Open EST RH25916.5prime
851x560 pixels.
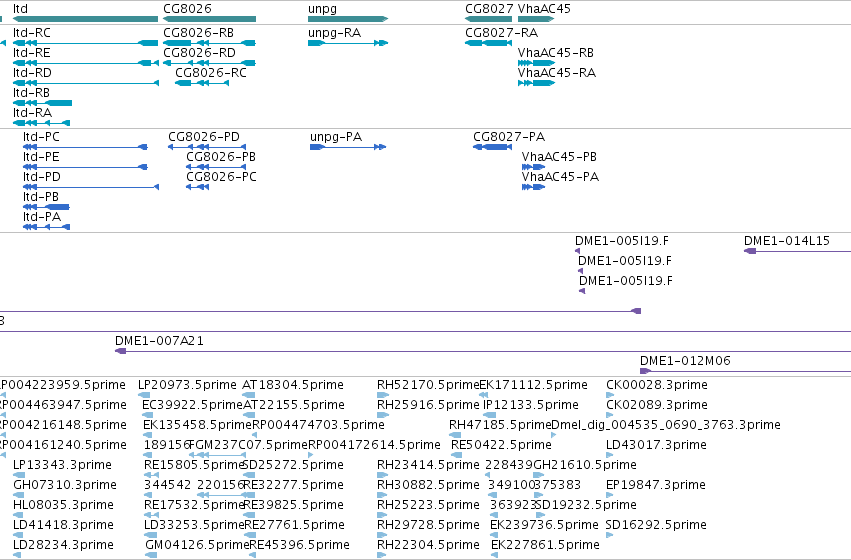428,405
